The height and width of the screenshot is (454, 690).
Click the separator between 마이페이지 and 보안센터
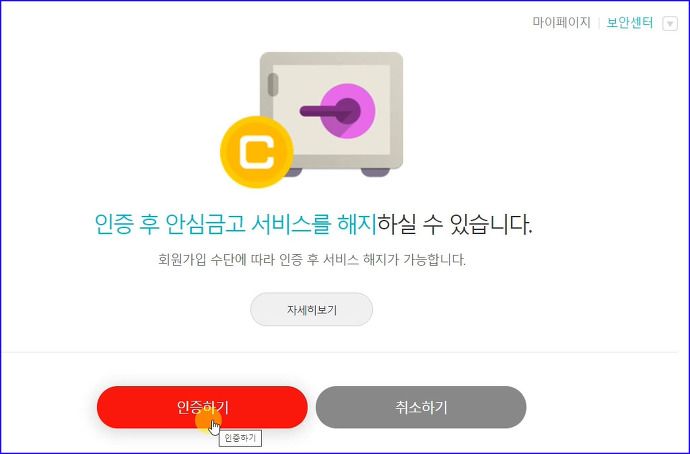coord(598,23)
